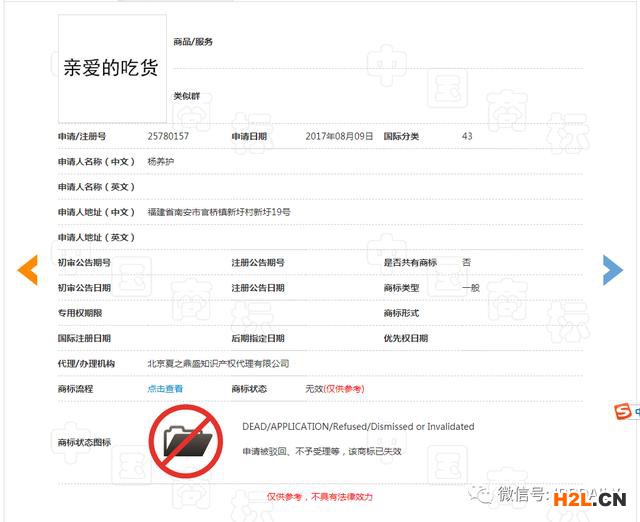640x522 pixels.
Task: Click the agency name 北京夏之鼎盛知识产权代理有限公司
Action: pyautogui.click(x=218, y=364)
